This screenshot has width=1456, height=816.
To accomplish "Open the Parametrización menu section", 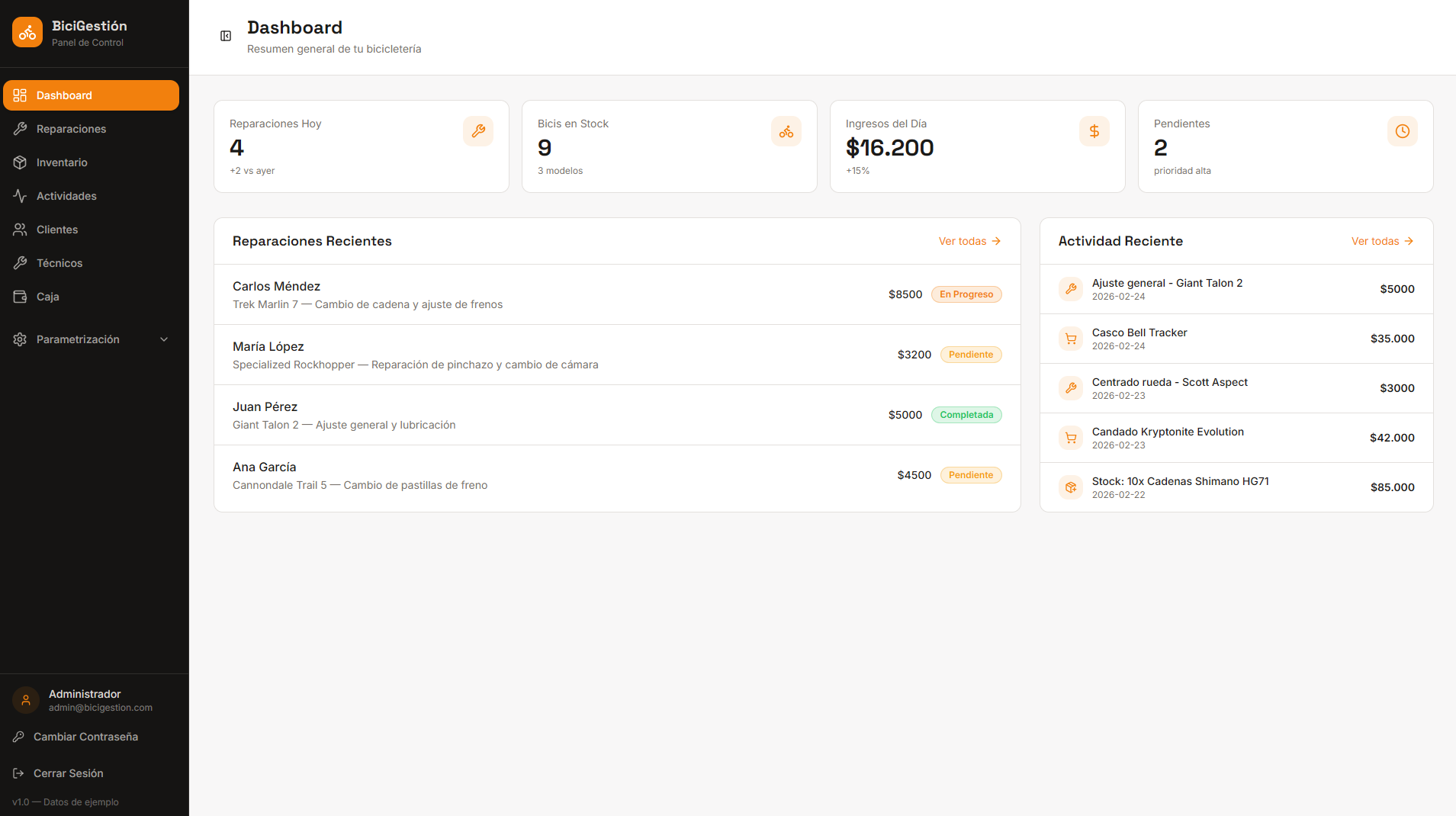I will coord(78,339).
